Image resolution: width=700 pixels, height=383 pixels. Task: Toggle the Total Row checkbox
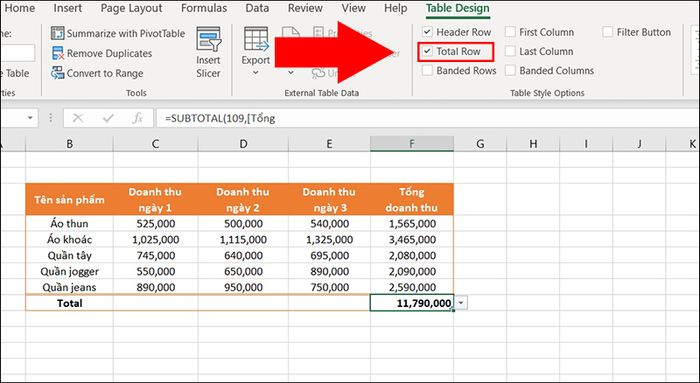pyautogui.click(x=427, y=51)
